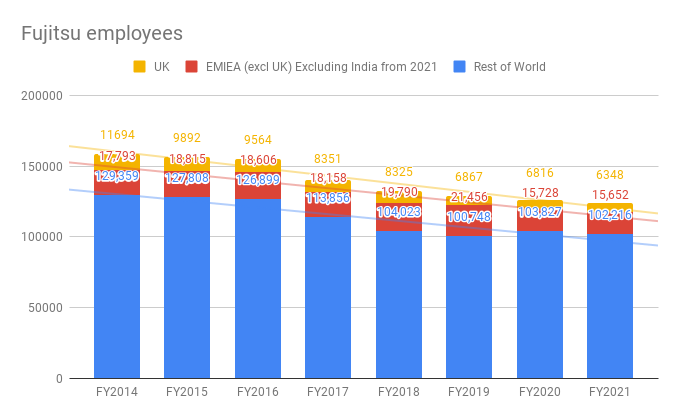The width and height of the screenshot is (679, 420).
Task: Click the FY2019 x-axis label
Action: click(x=469, y=392)
